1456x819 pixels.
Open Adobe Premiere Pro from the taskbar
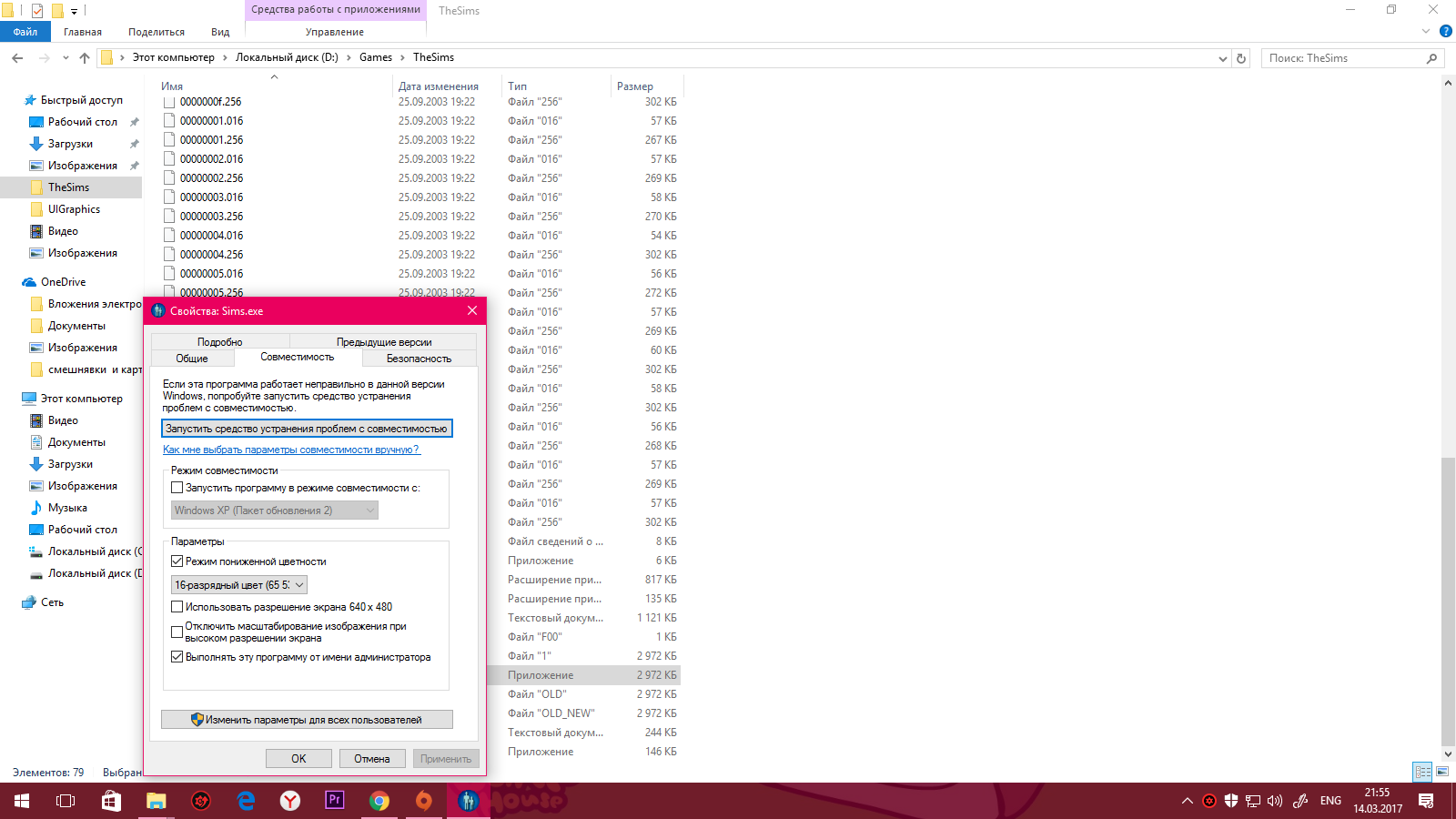pyautogui.click(x=335, y=801)
